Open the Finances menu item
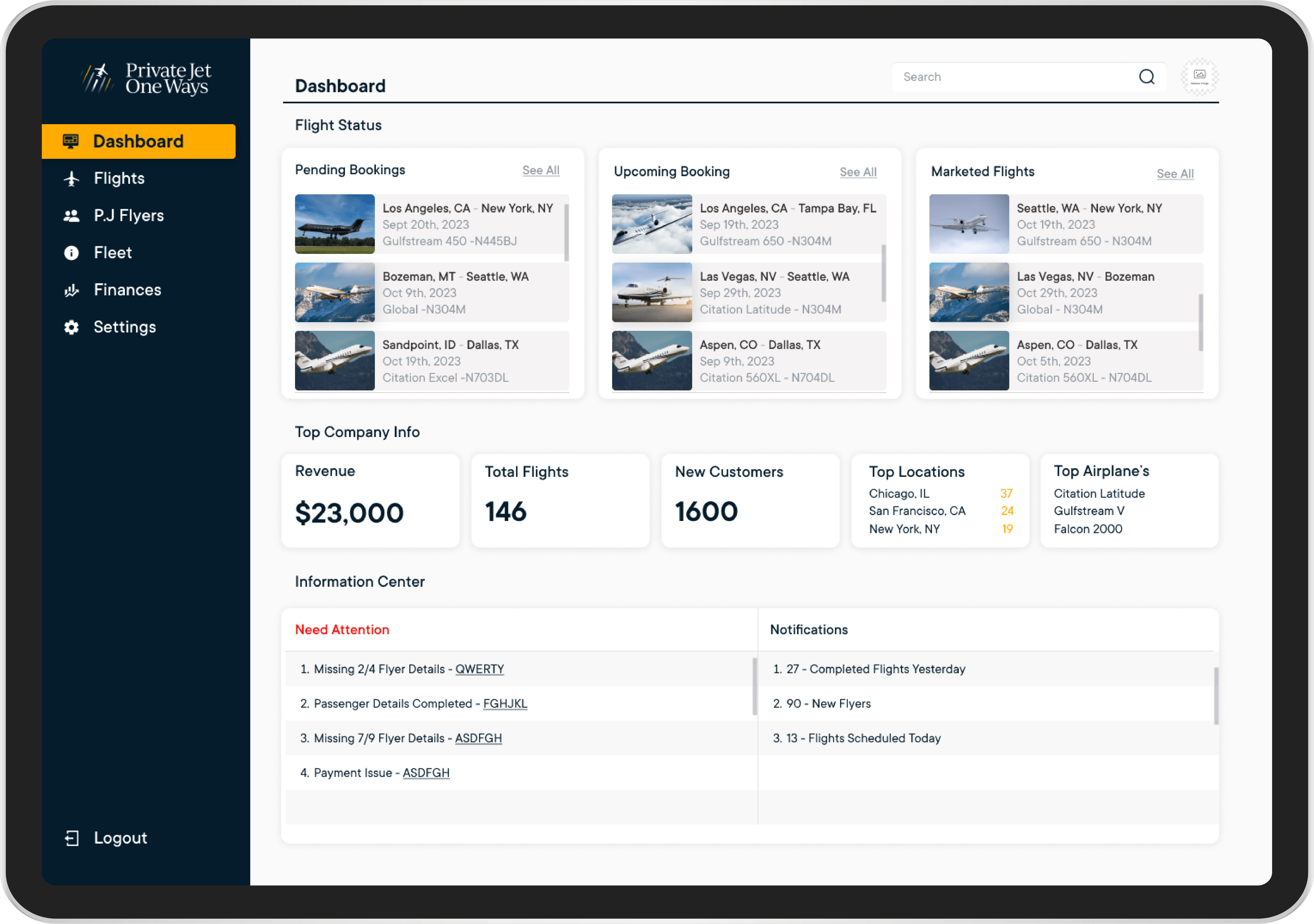This screenshot has height=924, width=1314. coord(127,290)
